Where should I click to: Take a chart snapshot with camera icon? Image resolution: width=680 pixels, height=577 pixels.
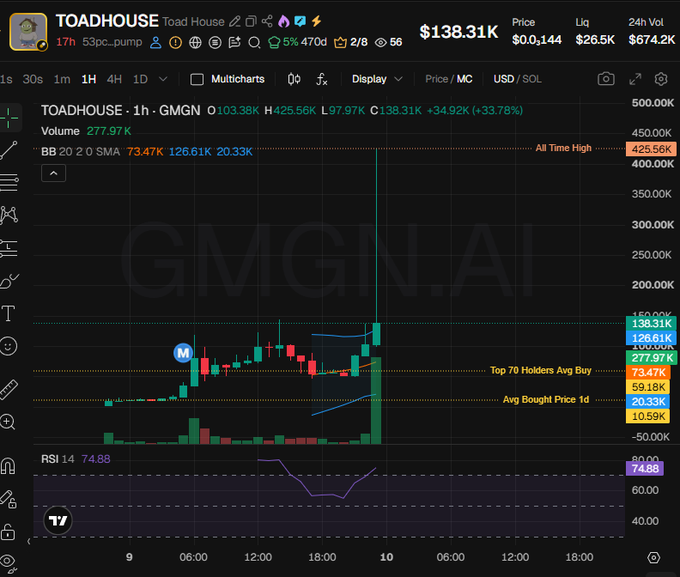click(x=606, y=79)
